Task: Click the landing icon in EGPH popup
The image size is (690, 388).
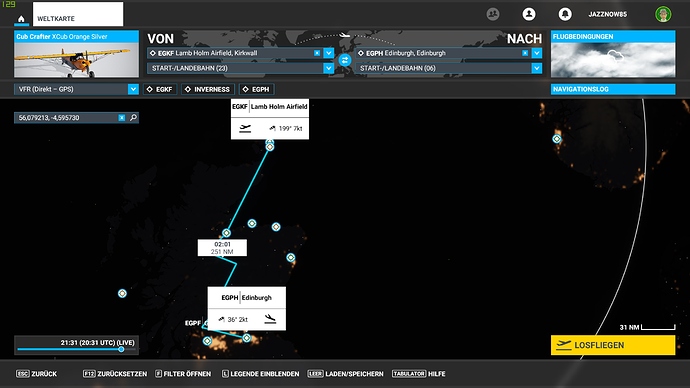Action: [270, 319]
